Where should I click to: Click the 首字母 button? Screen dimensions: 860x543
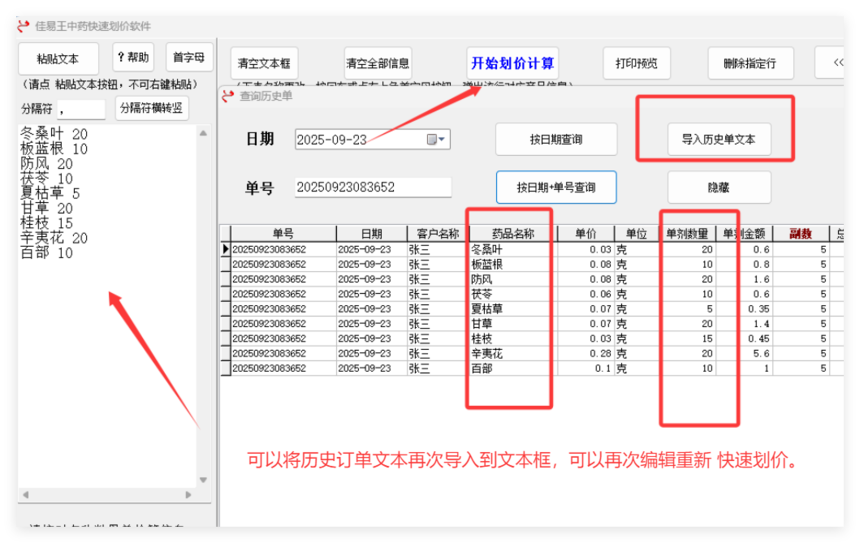point(187,57)
